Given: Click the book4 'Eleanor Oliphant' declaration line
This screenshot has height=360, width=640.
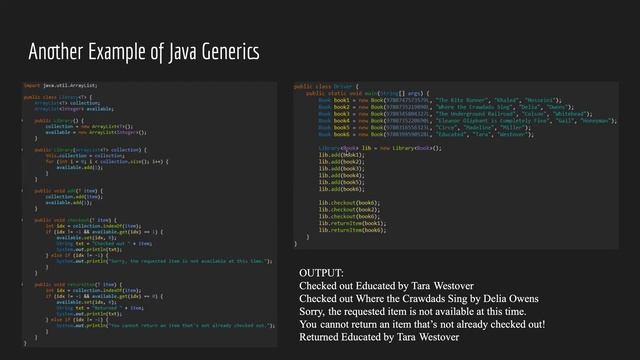Looking at the screenshot, I should pos(467,121).
